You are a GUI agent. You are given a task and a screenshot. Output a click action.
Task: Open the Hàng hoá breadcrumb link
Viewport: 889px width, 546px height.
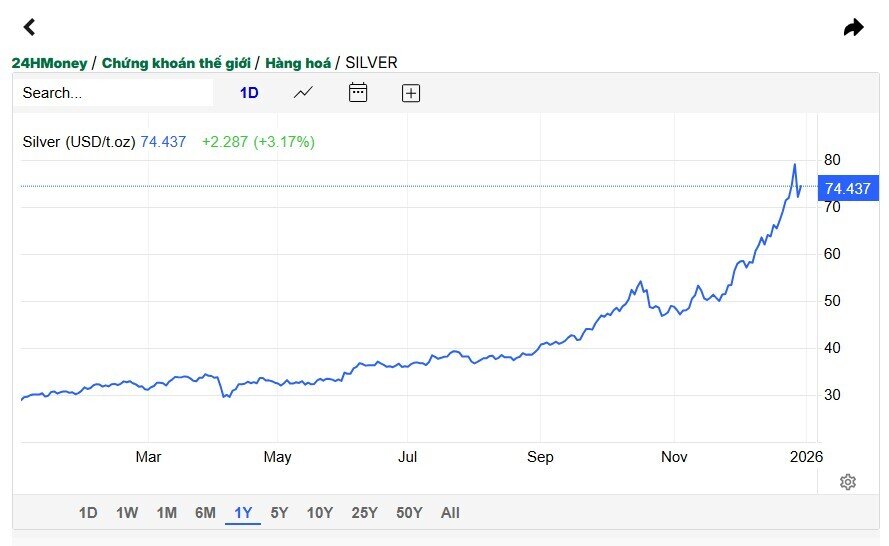pos(298,62)
